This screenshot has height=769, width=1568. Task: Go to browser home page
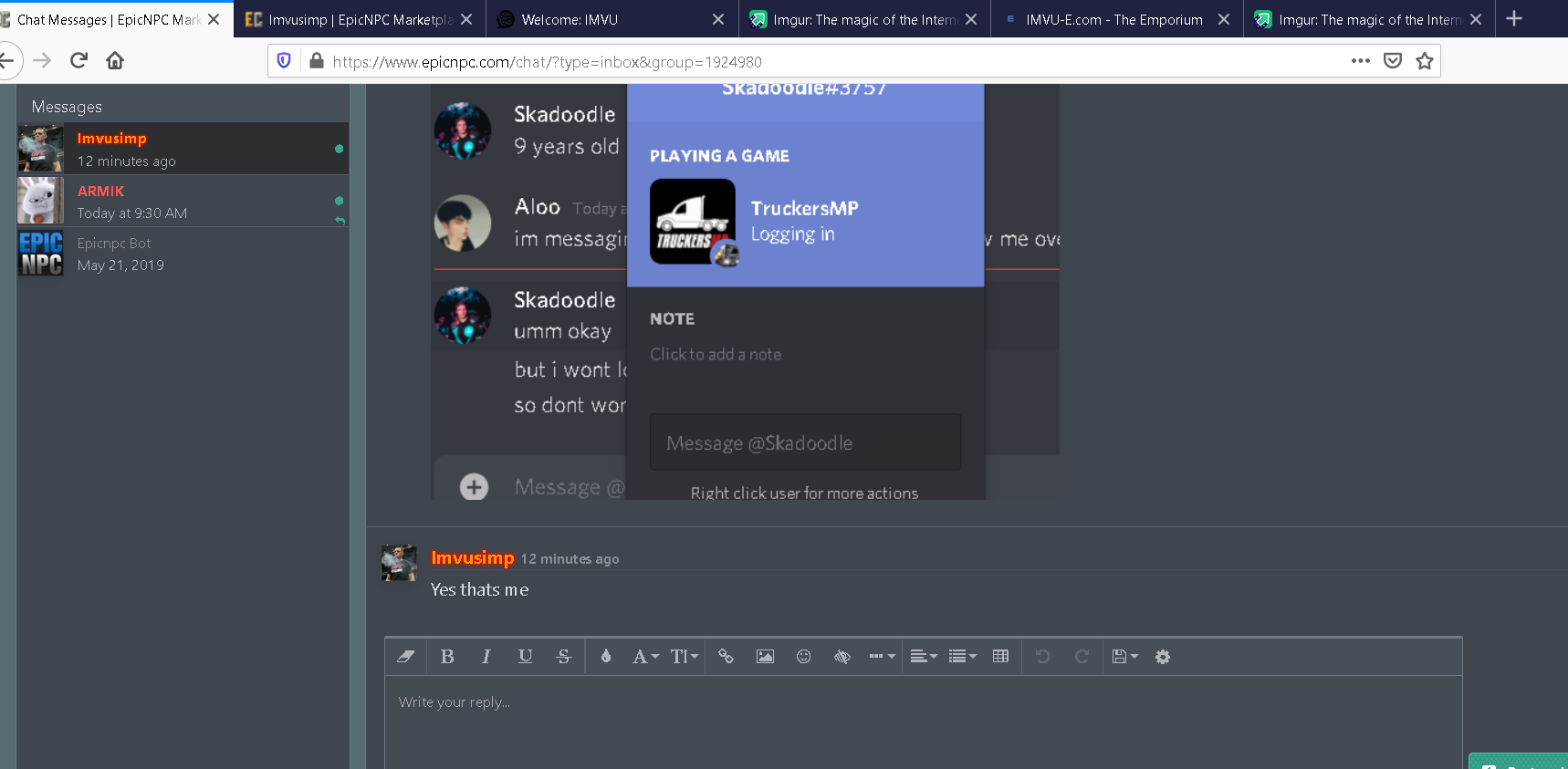pos(115,60)
